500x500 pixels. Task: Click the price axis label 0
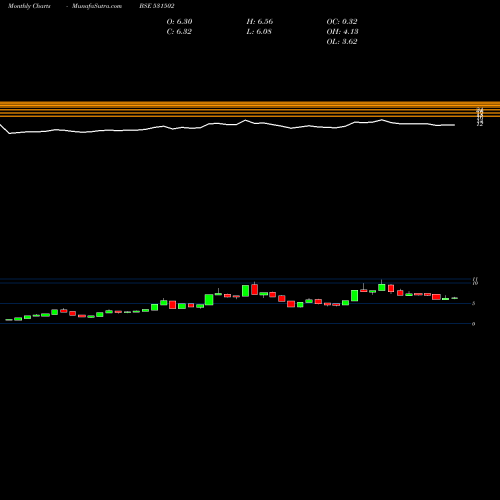(473, 324)
